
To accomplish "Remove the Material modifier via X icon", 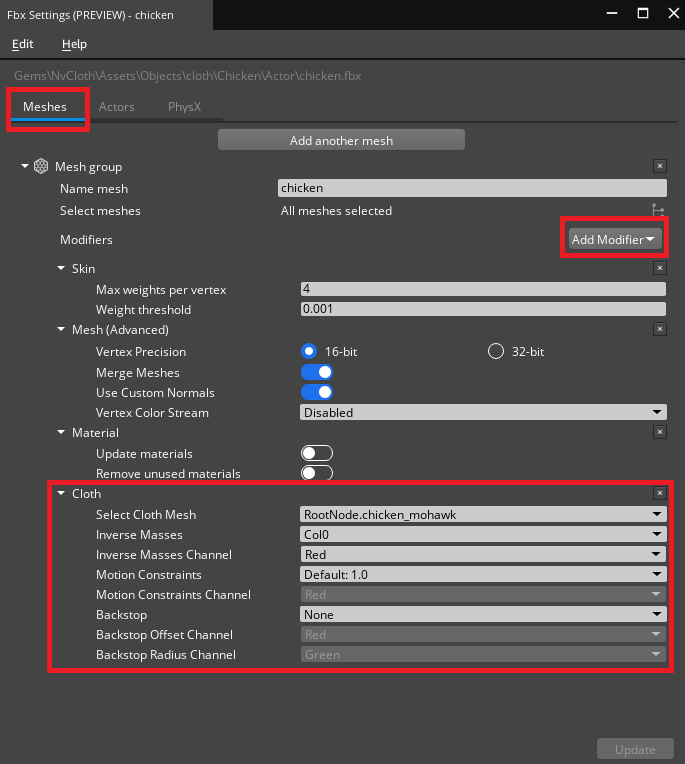I will [x=659, y=432].
